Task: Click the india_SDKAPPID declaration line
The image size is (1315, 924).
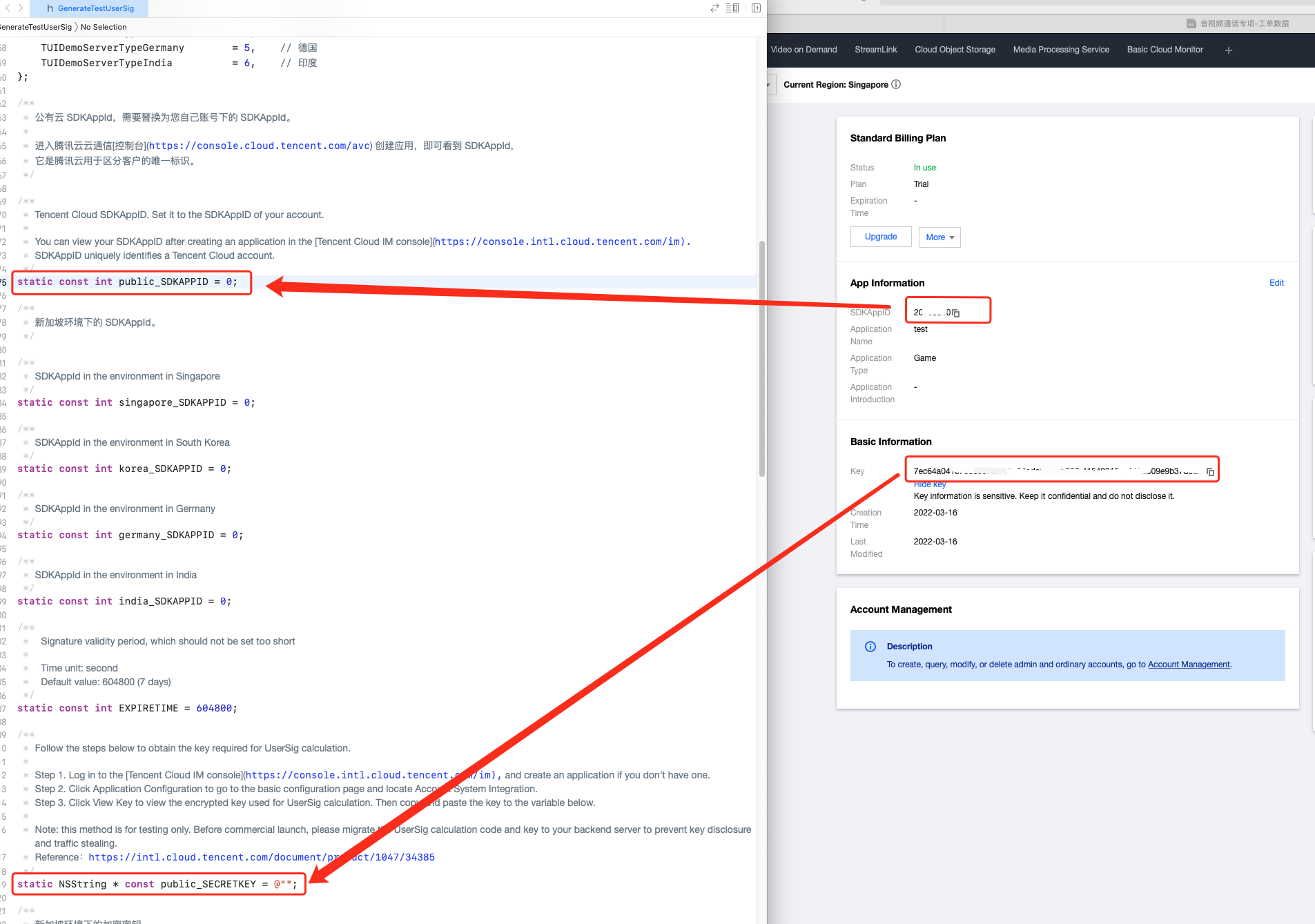Action: [x=124, y=601]
